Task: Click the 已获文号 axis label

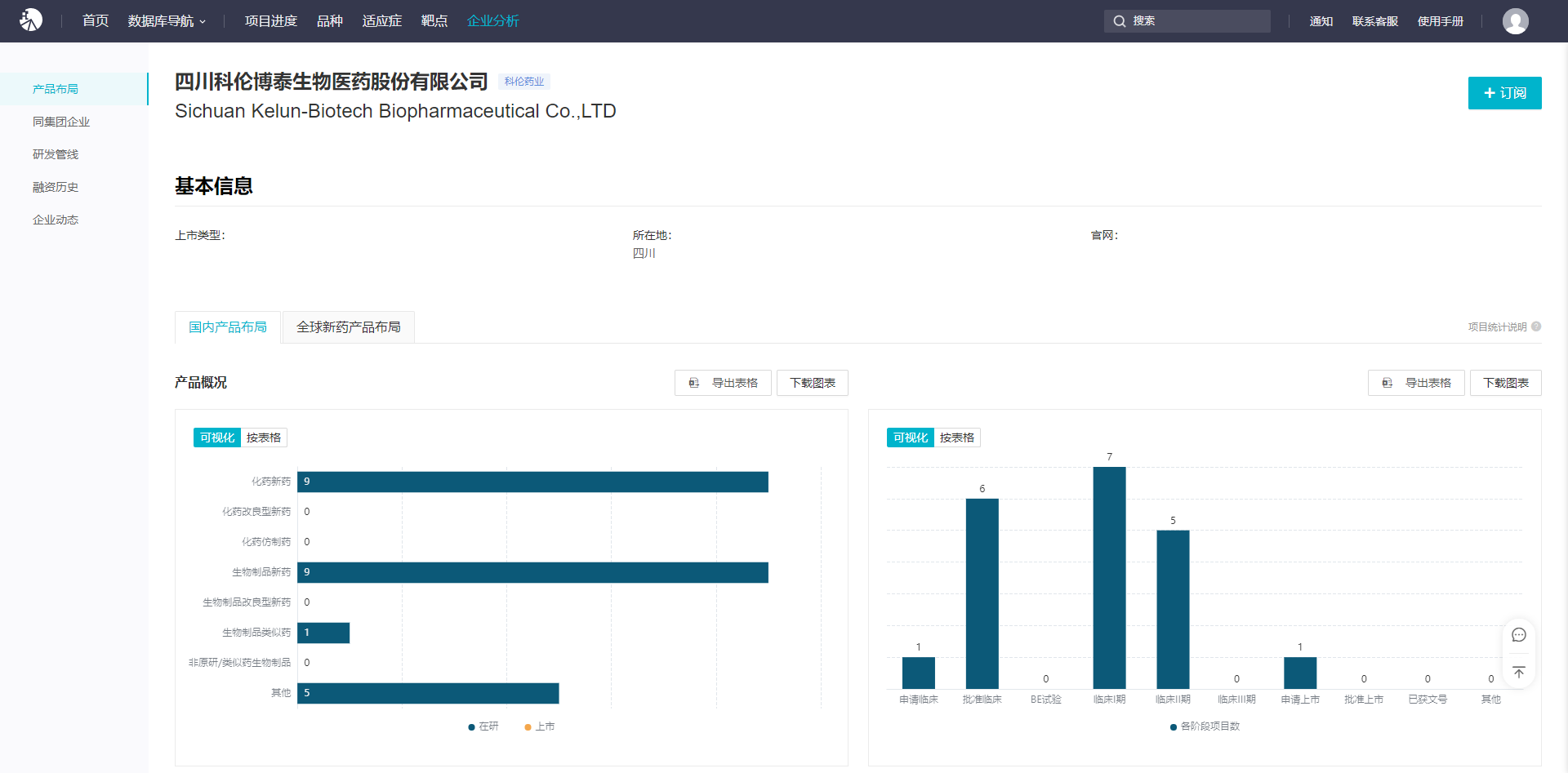Action: (x=1428, y=700)
